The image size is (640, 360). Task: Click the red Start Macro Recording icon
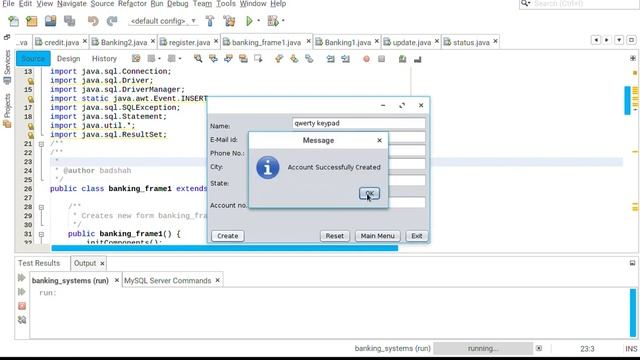point(366,59)
